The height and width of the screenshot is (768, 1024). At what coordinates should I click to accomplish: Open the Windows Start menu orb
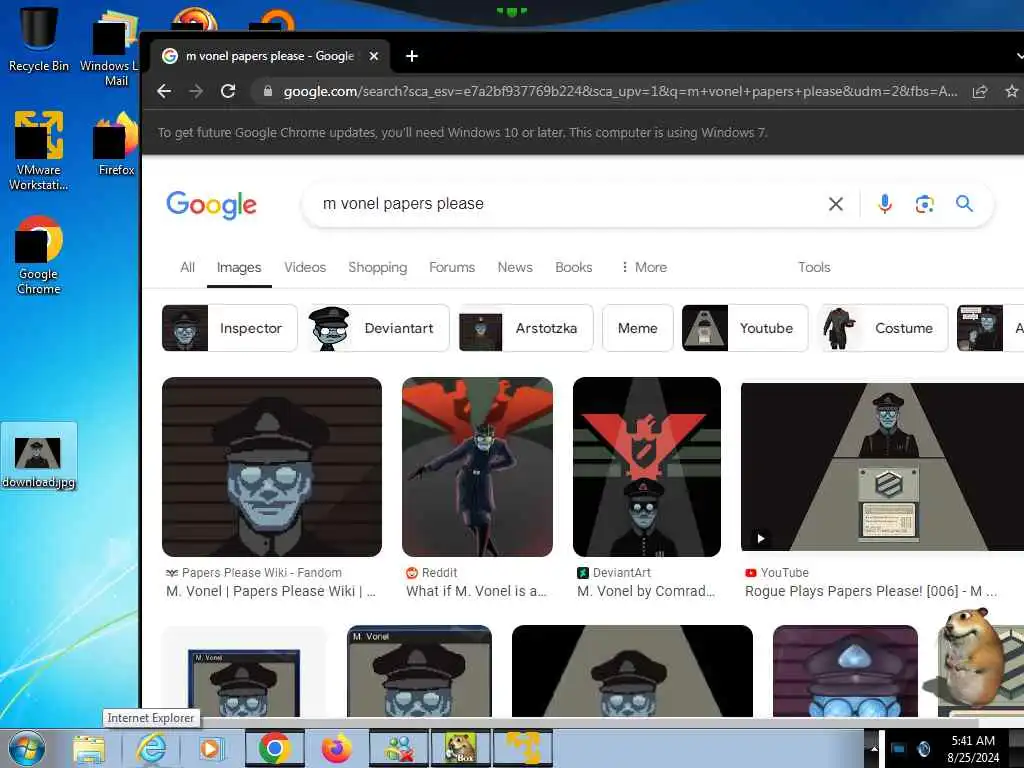tap(26, 748)
